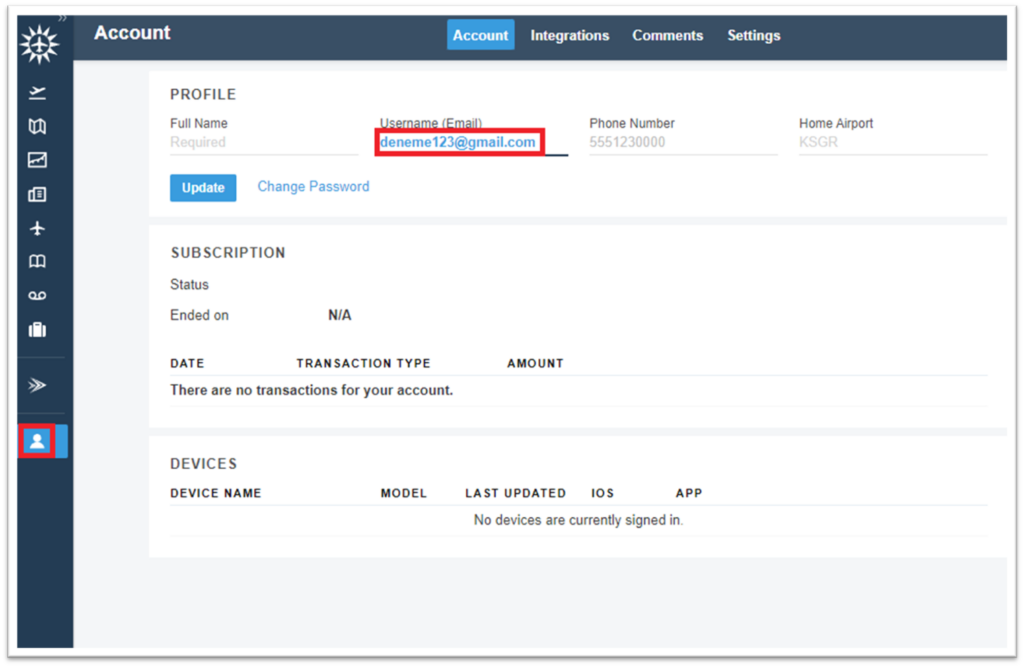Open Logbook from the open book icon
1024x667 pixels.
click(x=37, y=262)
